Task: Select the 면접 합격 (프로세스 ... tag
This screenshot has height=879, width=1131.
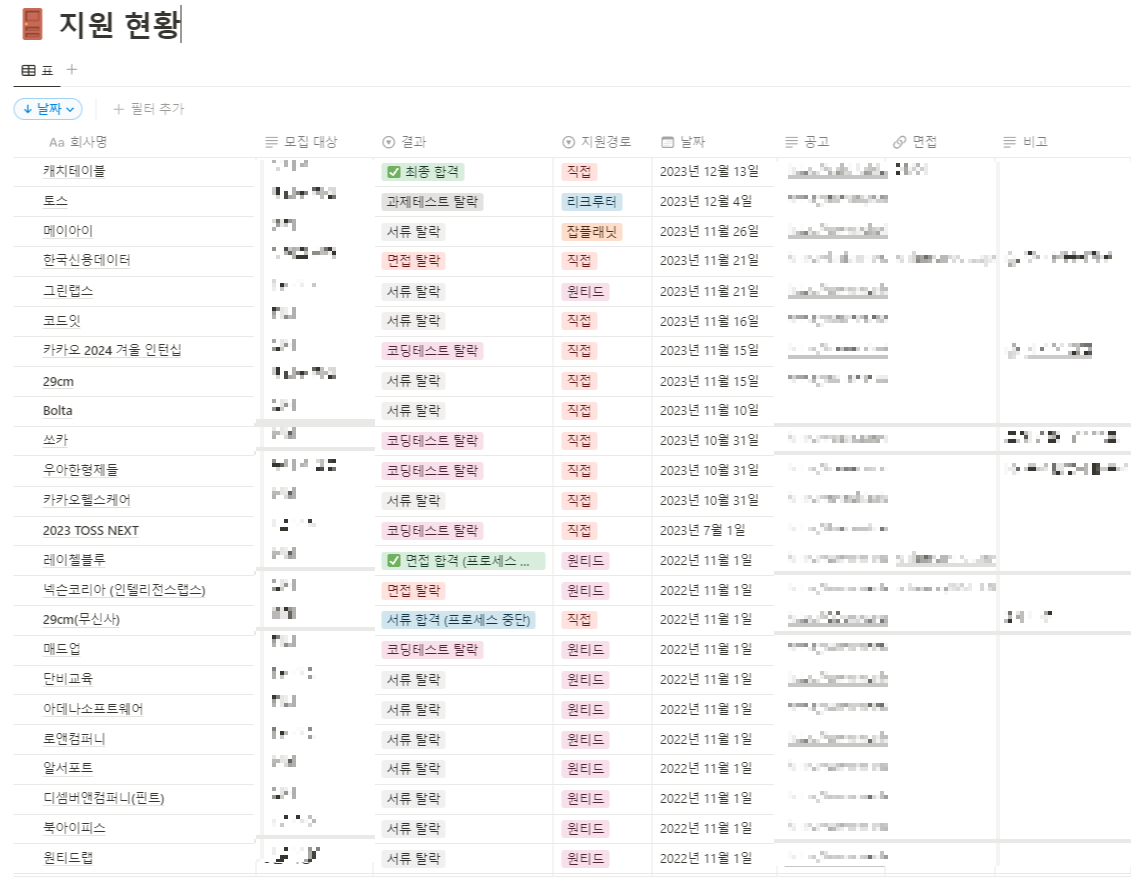Action: click(463, 561)
